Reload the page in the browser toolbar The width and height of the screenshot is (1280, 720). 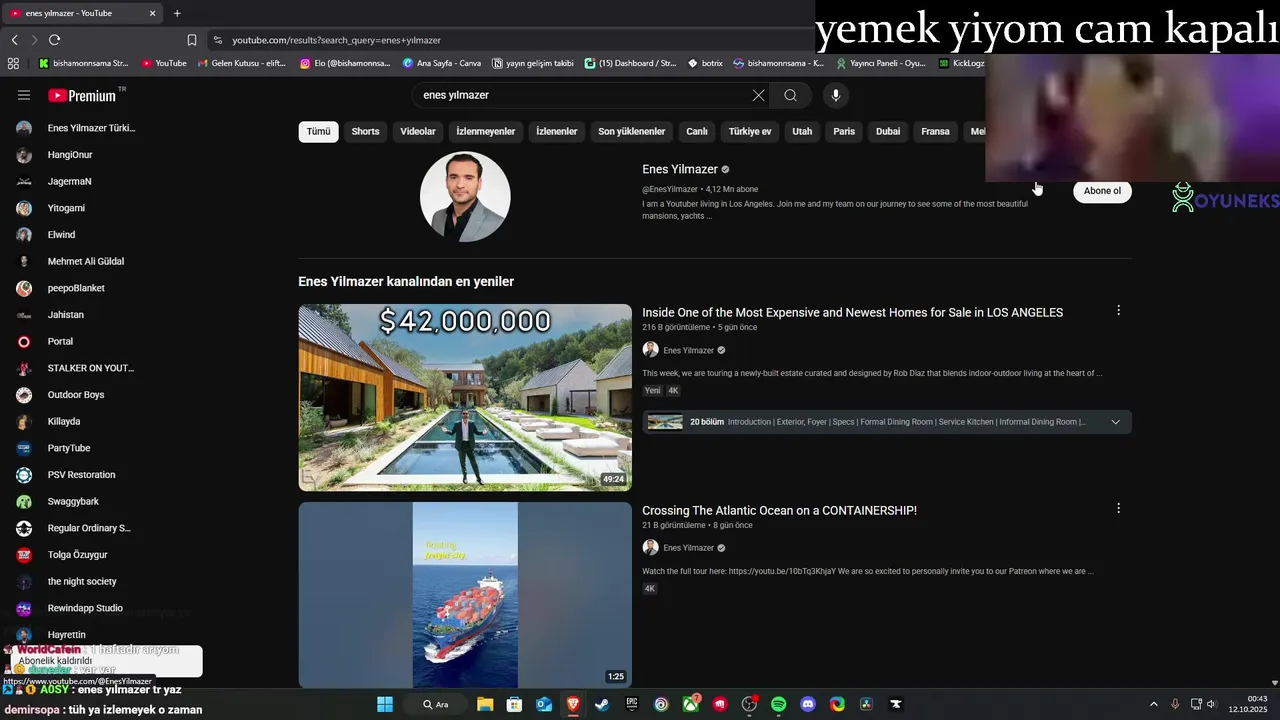[54, 40]
